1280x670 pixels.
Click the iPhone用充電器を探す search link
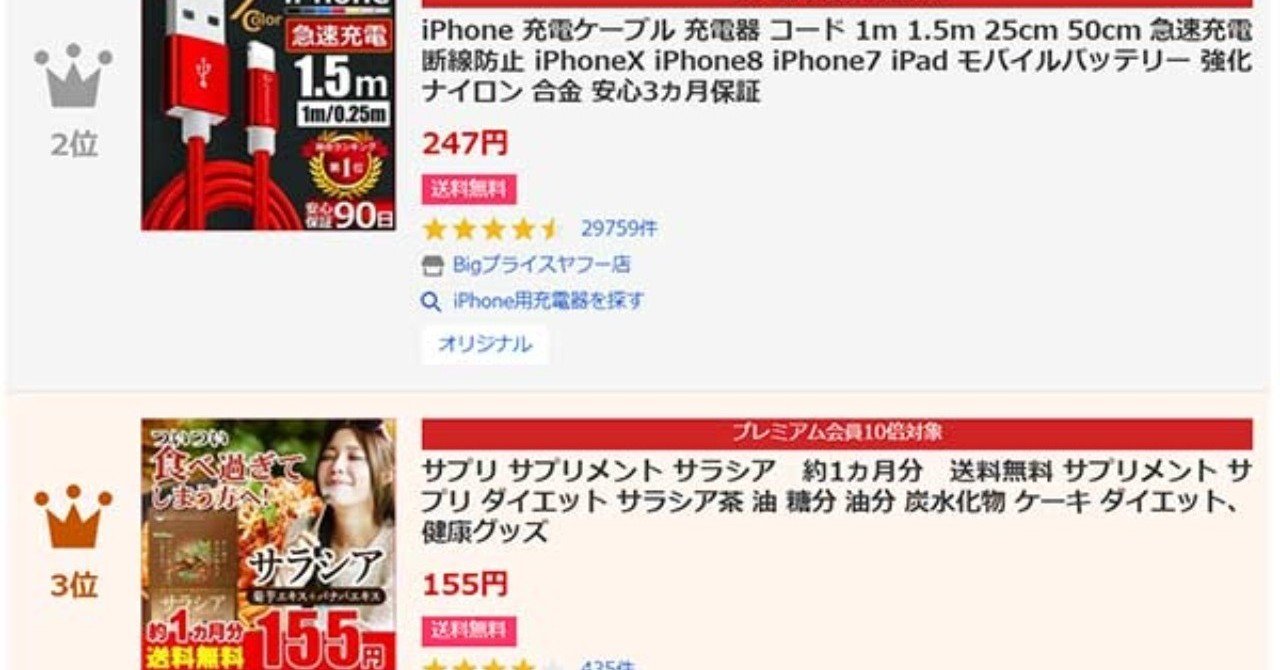(548, 301)
